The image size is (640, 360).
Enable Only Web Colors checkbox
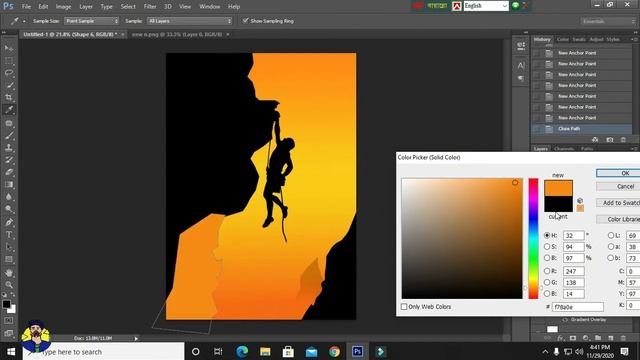404,307
